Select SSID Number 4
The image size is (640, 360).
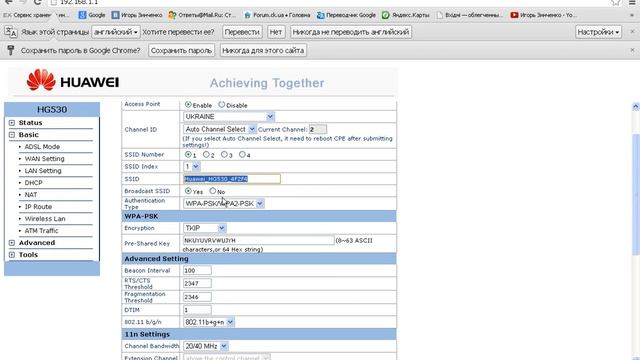[242, 155]
